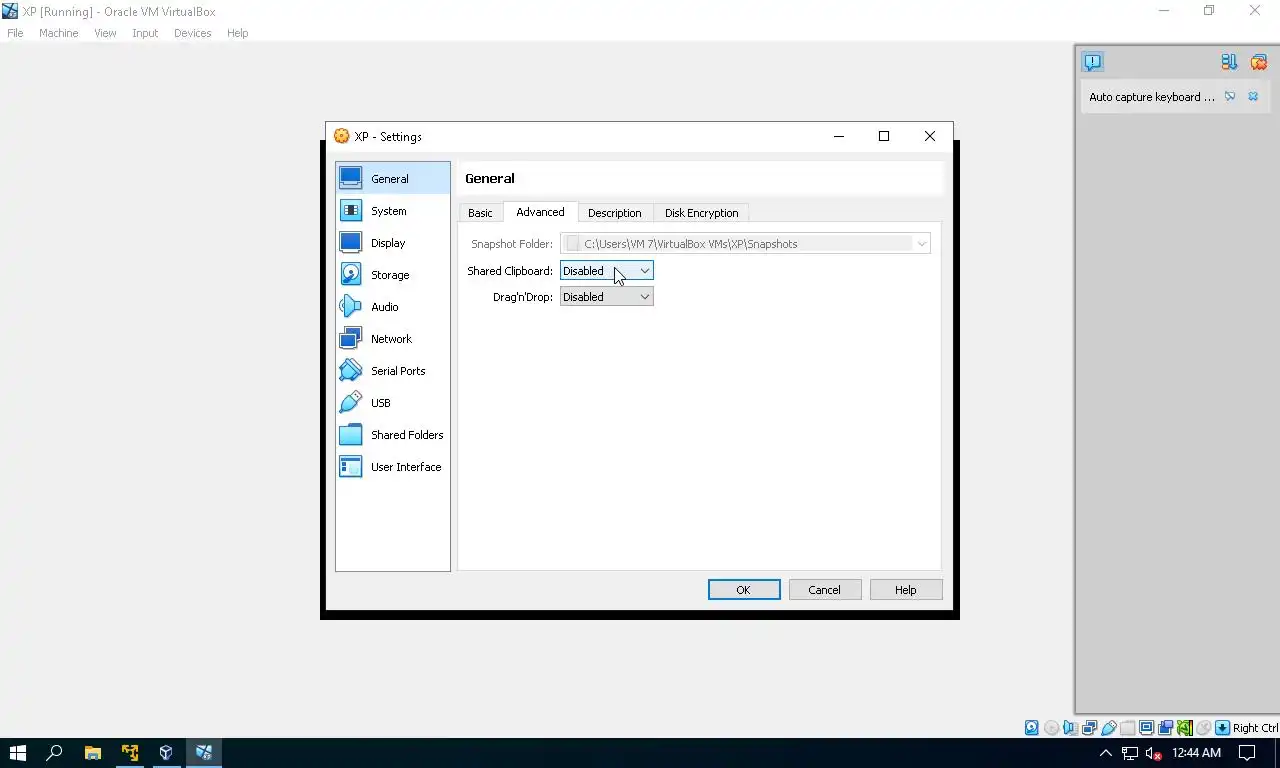Open the Input menu
This screenshot has width=1280, height=768.
(145, 33)
